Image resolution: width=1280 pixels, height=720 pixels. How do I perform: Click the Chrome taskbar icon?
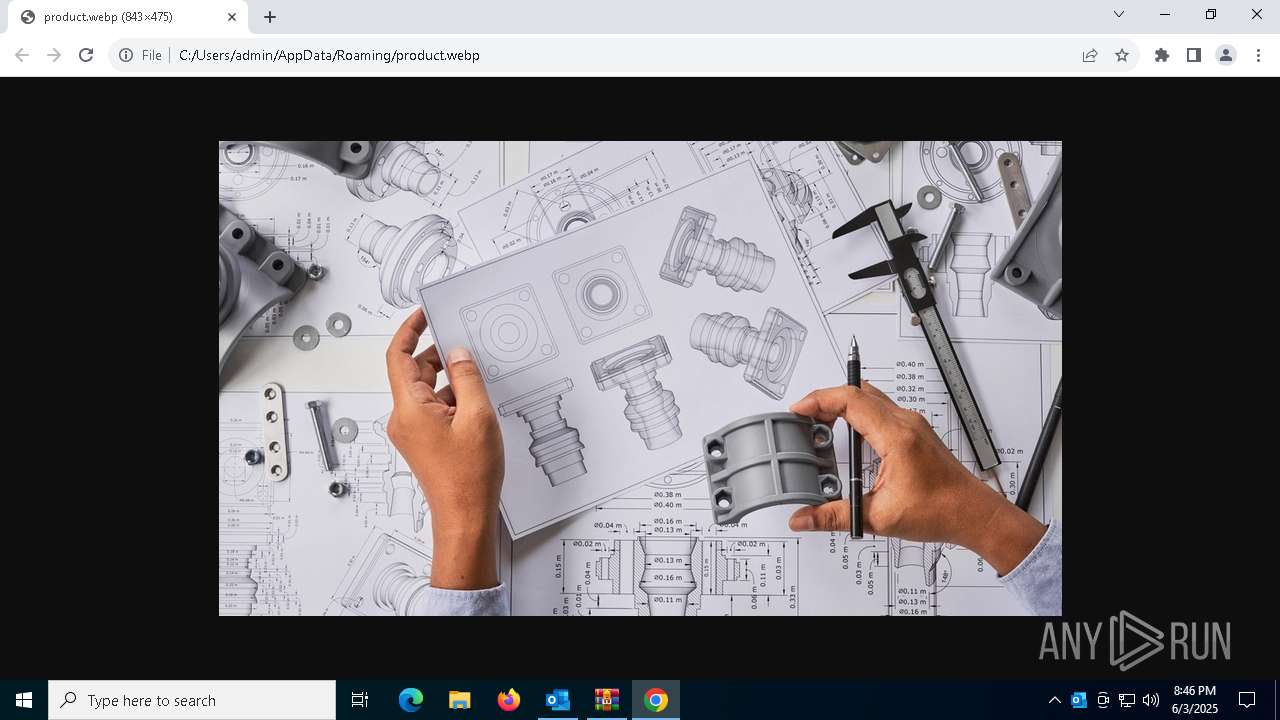click(x=656, y=700)
